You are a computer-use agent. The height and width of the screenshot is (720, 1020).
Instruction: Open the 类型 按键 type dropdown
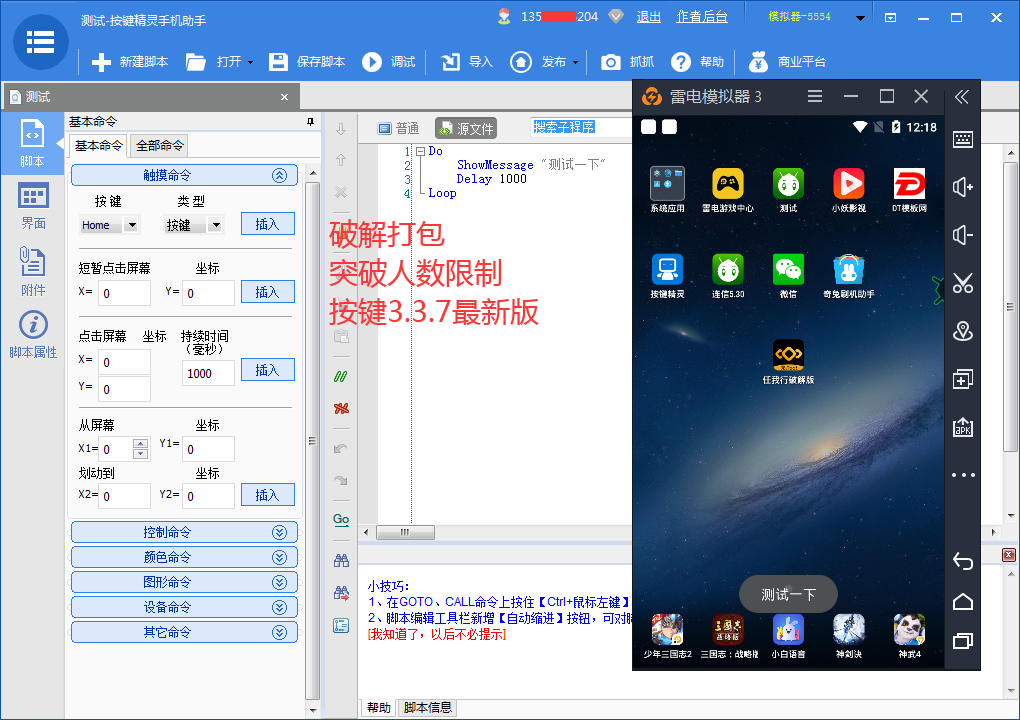pos(216,225)
